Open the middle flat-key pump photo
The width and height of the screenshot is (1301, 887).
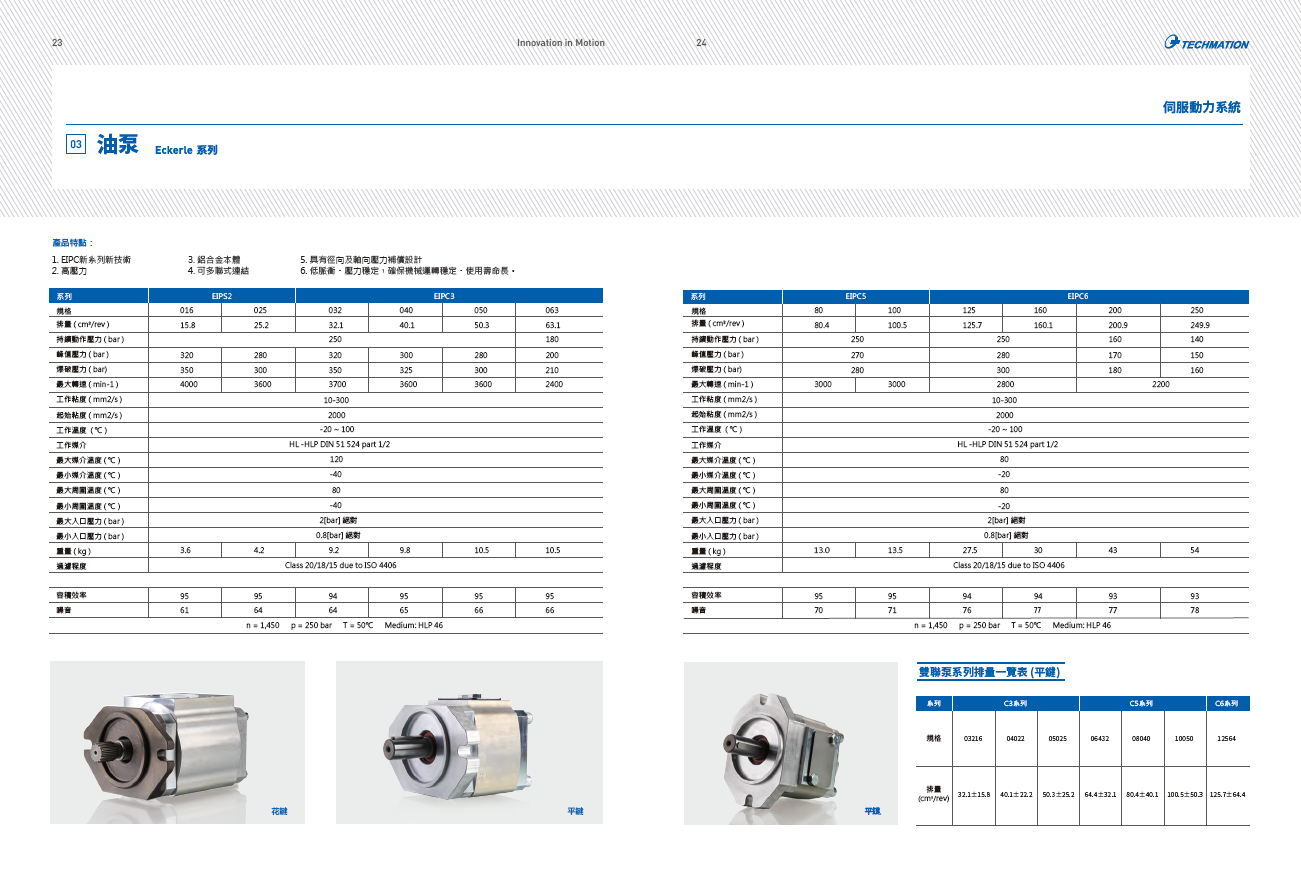(469, 743)
